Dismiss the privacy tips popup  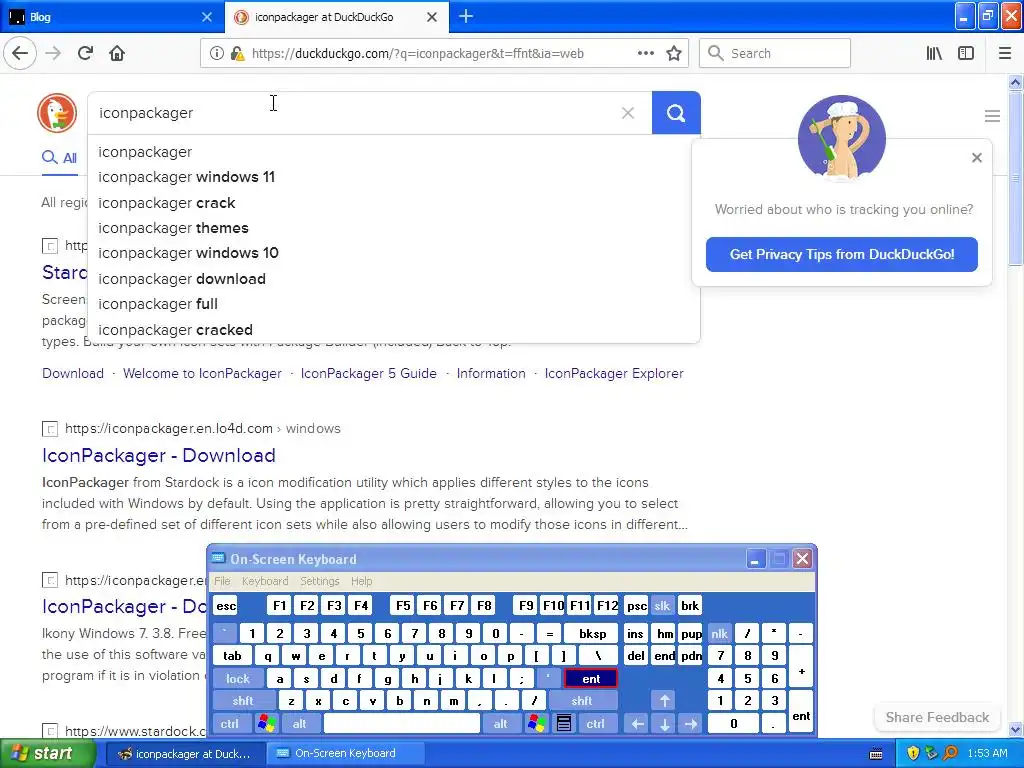pos(976,157)
